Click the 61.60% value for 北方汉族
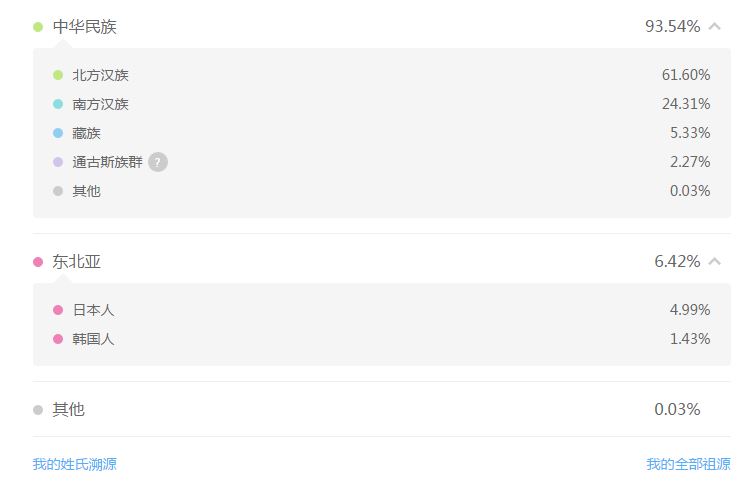This screenshot has height=491, width=744. [686, 75]
